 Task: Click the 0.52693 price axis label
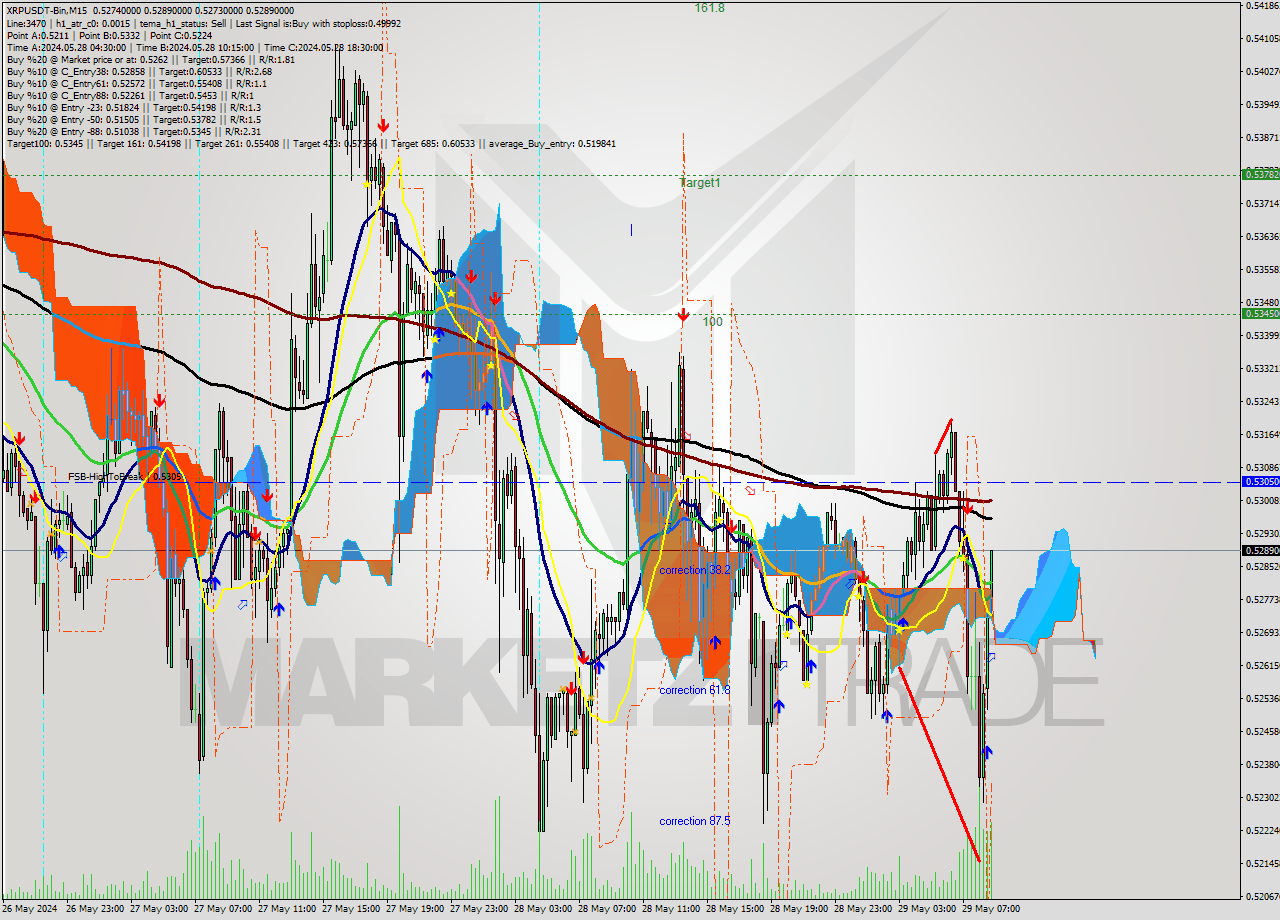click(x=1263, y=632)
